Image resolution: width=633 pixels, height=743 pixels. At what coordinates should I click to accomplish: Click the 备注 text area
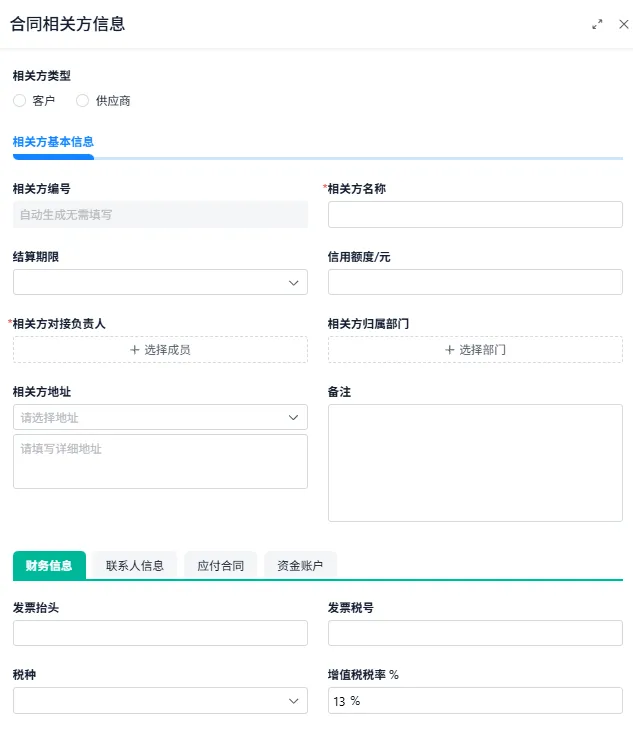tap(475, 462)
